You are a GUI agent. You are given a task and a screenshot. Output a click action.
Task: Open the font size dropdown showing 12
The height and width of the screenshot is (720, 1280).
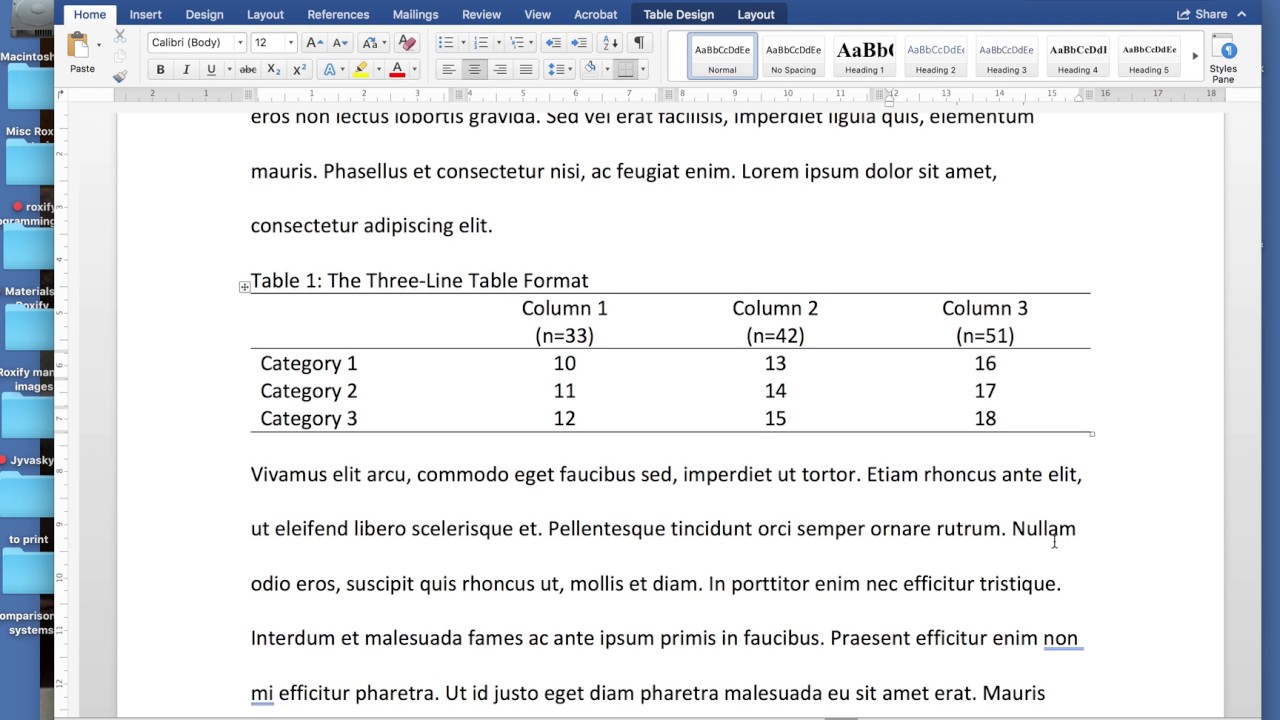coord(291,43)
